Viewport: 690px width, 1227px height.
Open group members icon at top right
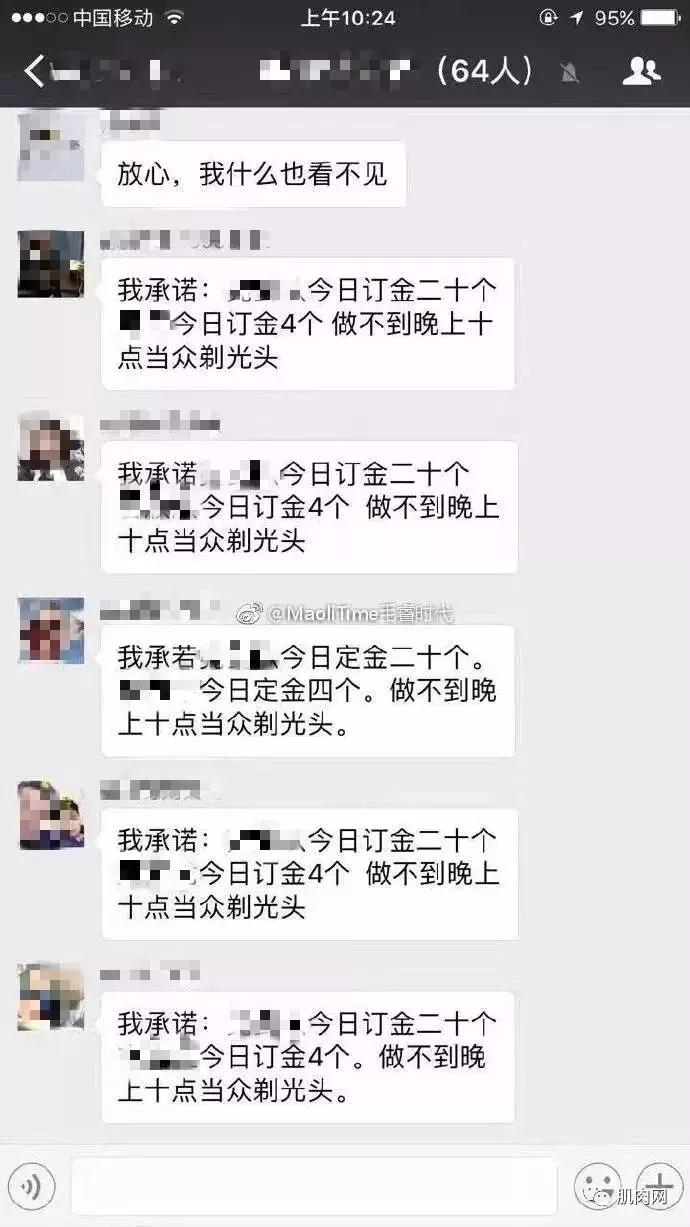pyautogui.click(x=641, y=71)
